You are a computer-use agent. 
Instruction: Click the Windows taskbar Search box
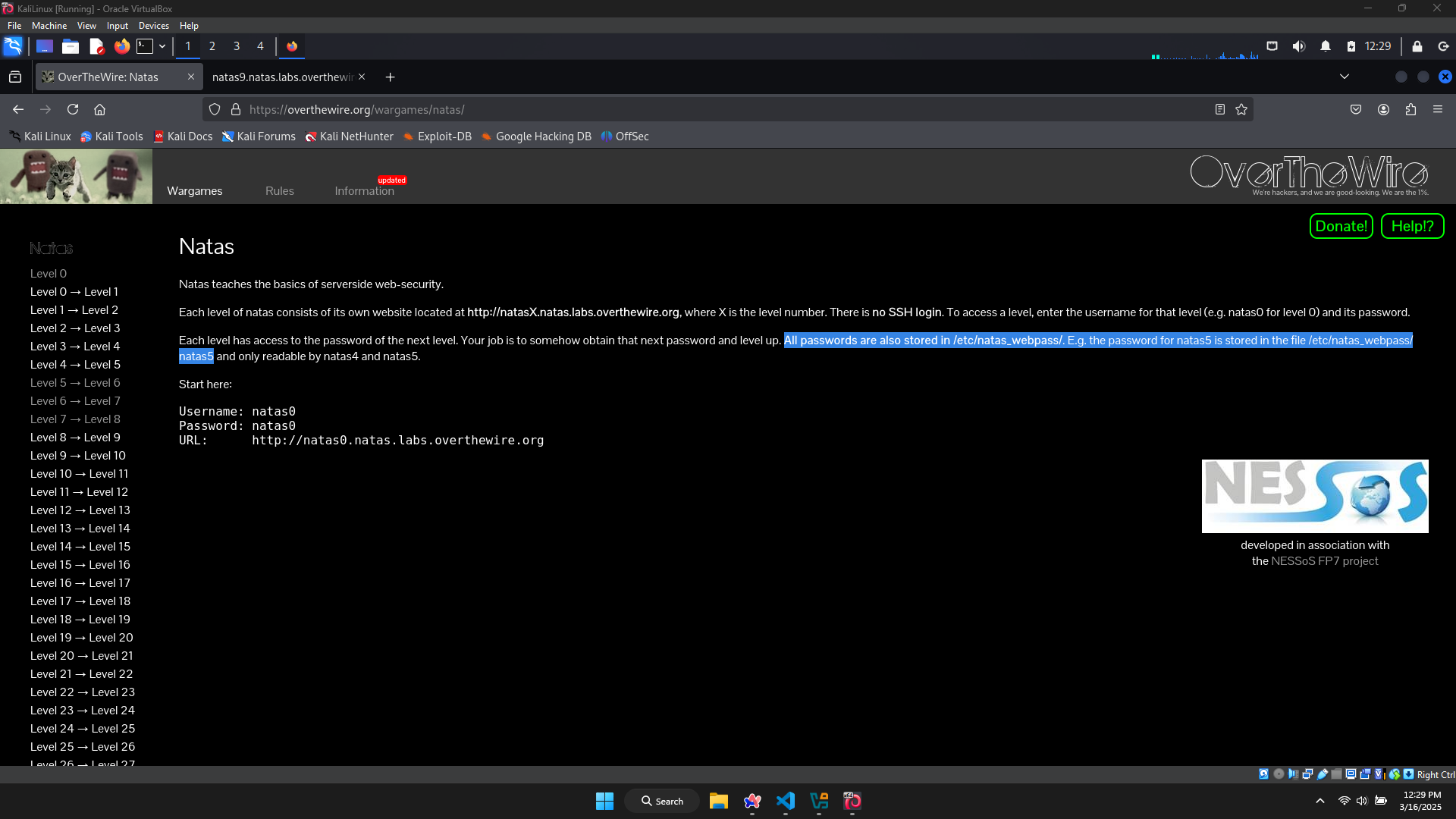(662, 801)
